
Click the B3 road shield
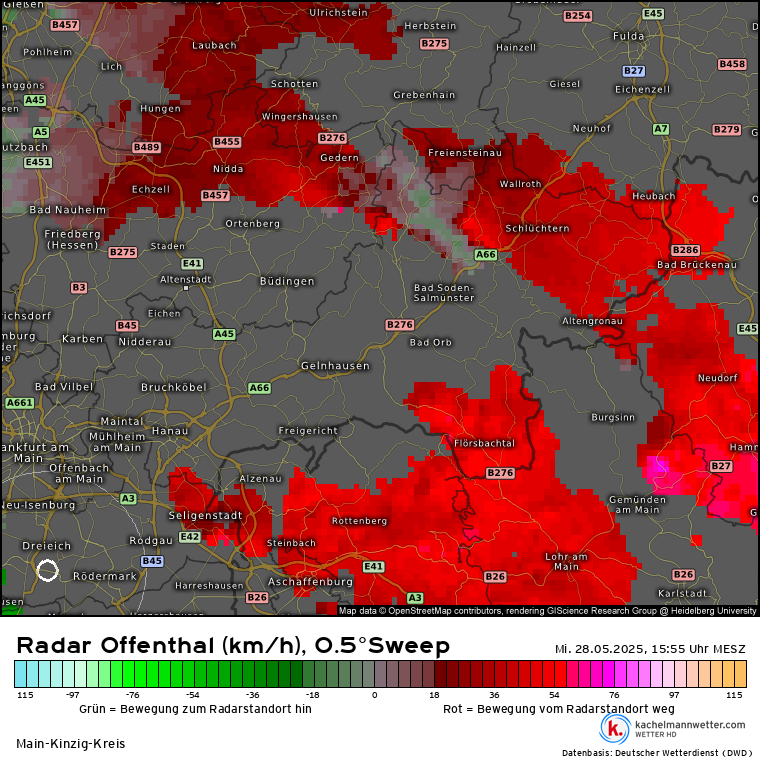coord(79,287)
